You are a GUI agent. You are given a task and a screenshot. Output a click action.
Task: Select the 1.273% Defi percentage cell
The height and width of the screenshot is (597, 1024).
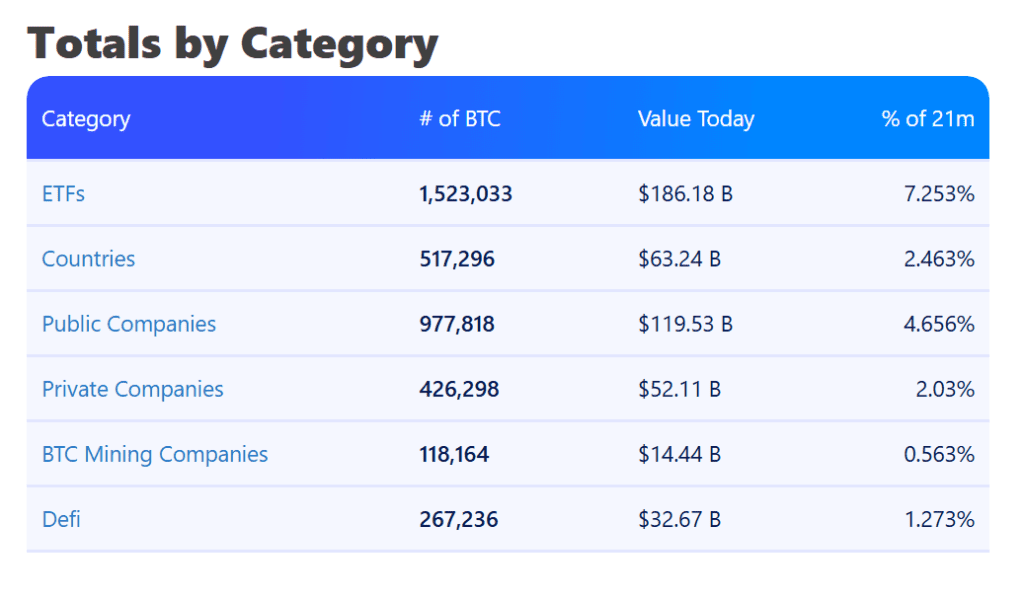[x=939, y=519]
